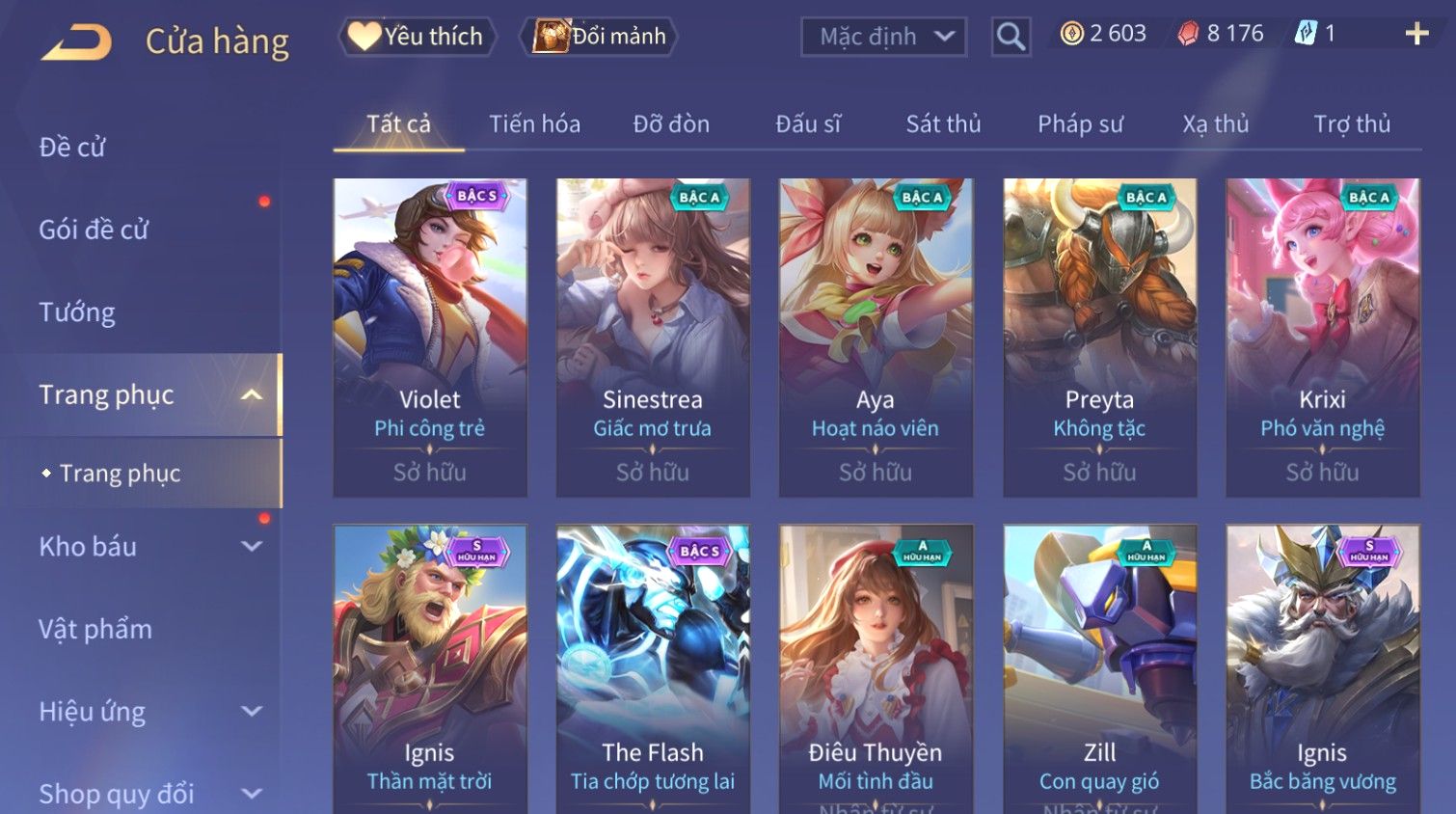This screenshot has height=814, width=1456.
Task: Tap the plus icon to add currency
Action: (1416, 34)
